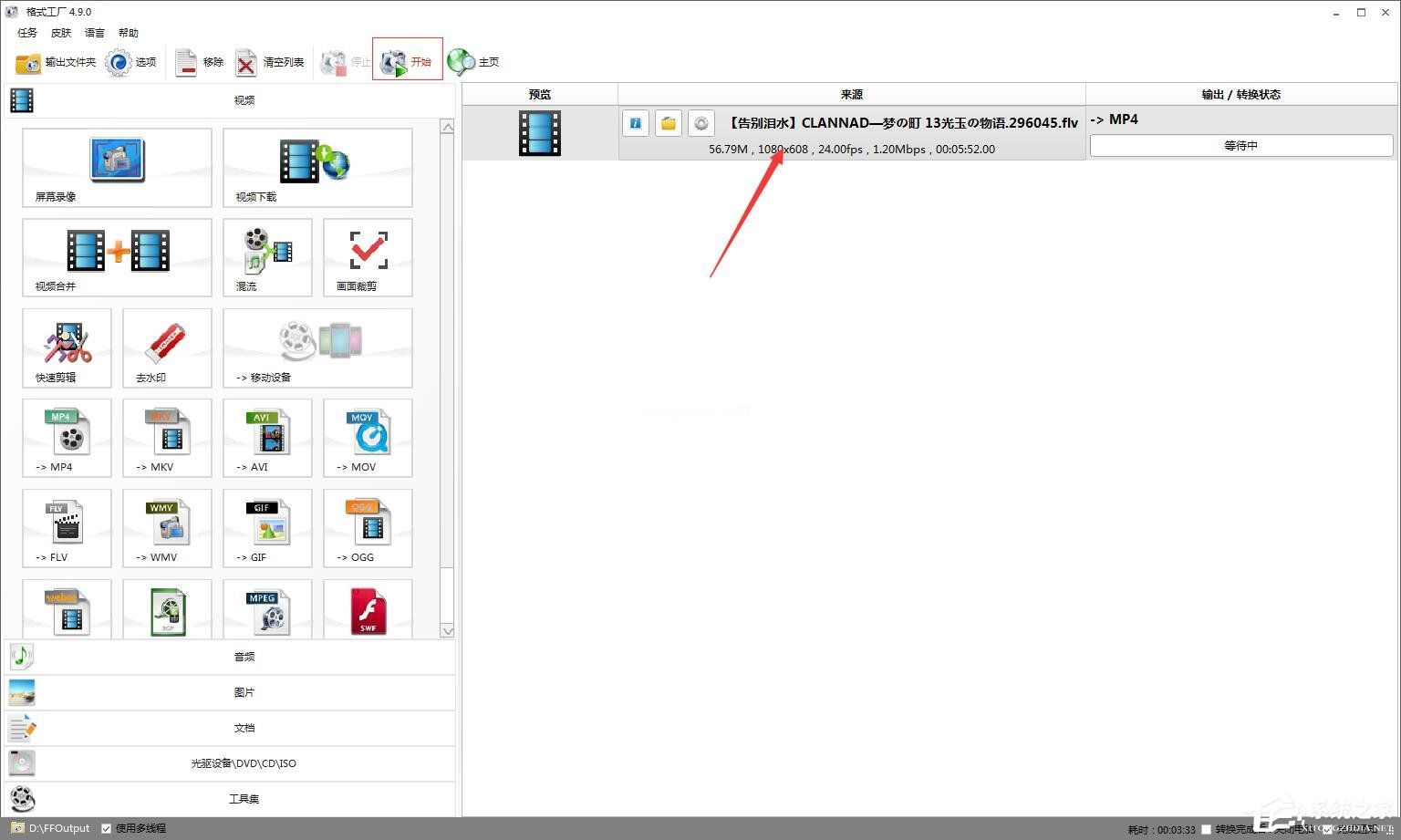
Task: Pick the -> GIF conversion icon
Action: pos(267,528)
